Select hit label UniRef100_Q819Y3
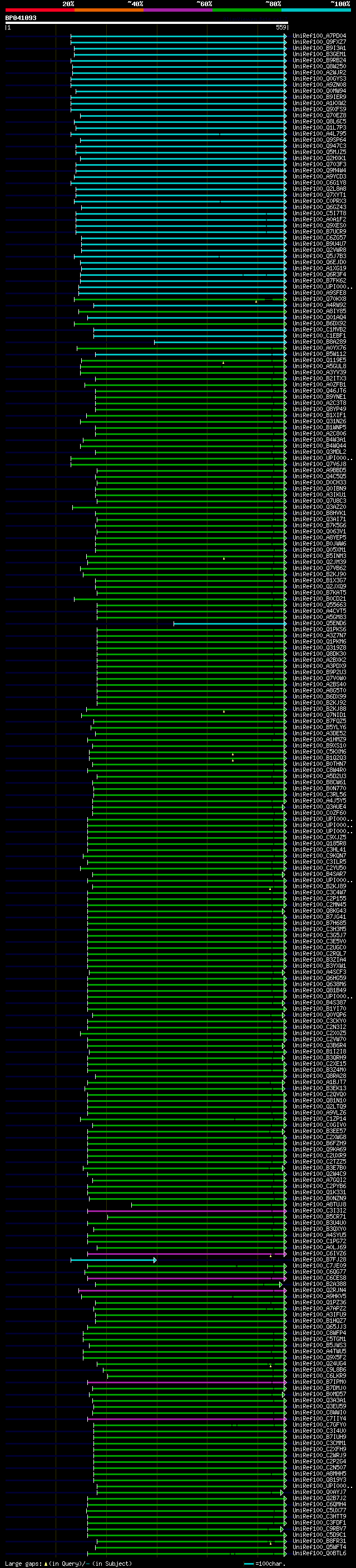 [319, 1480]
